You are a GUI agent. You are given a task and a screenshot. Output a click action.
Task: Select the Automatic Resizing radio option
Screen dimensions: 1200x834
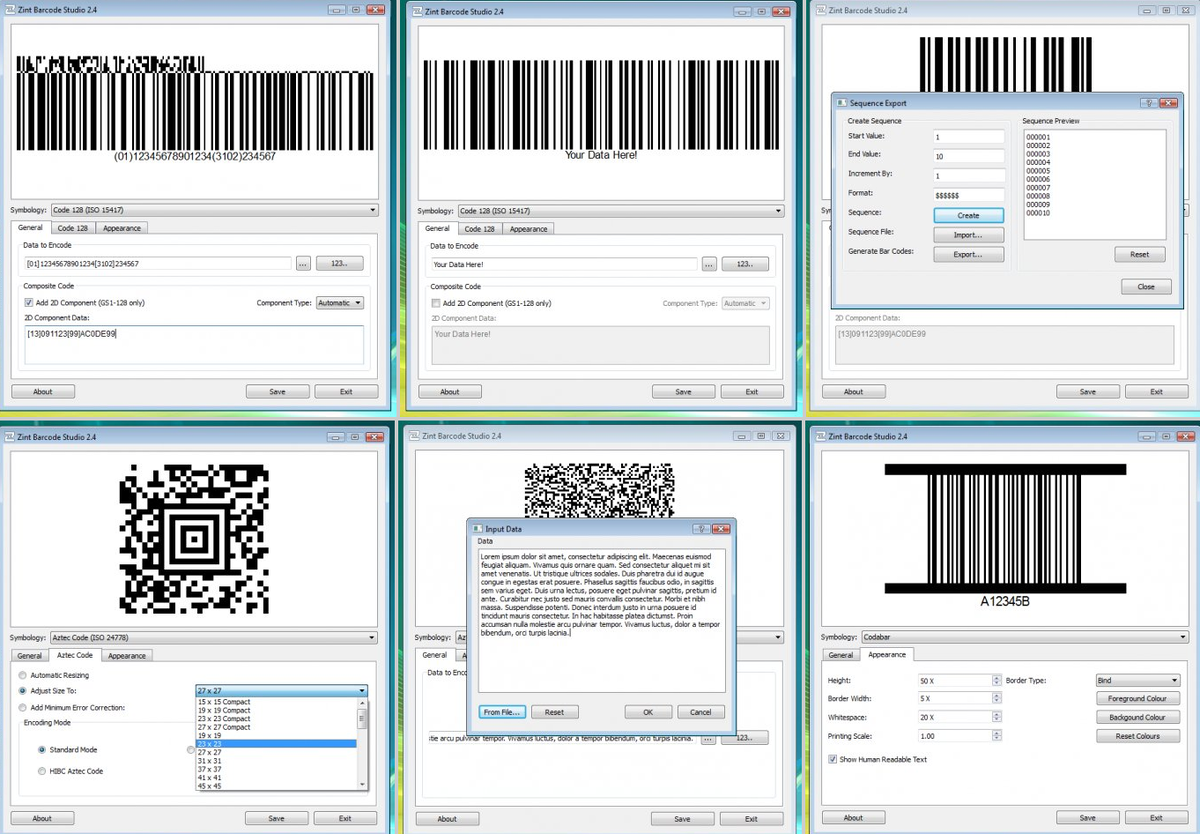[x=23, y=675]
